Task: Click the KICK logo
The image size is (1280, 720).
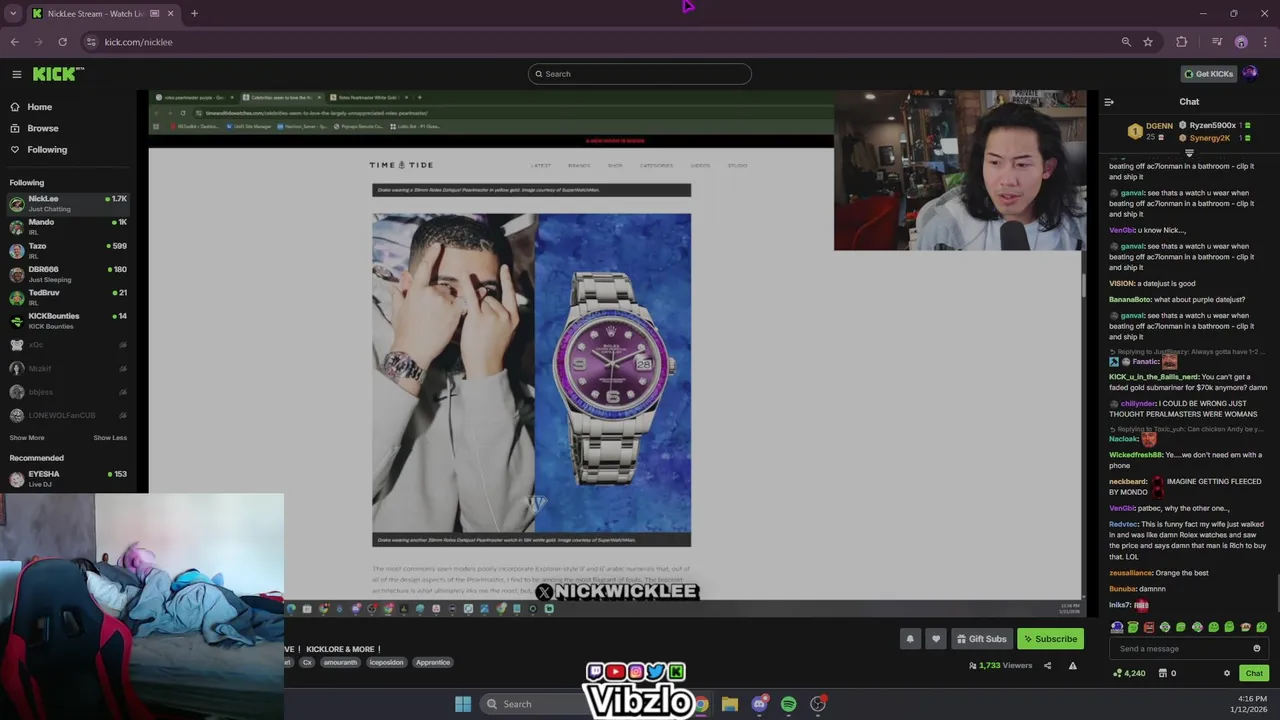Action: pos(58,74)
